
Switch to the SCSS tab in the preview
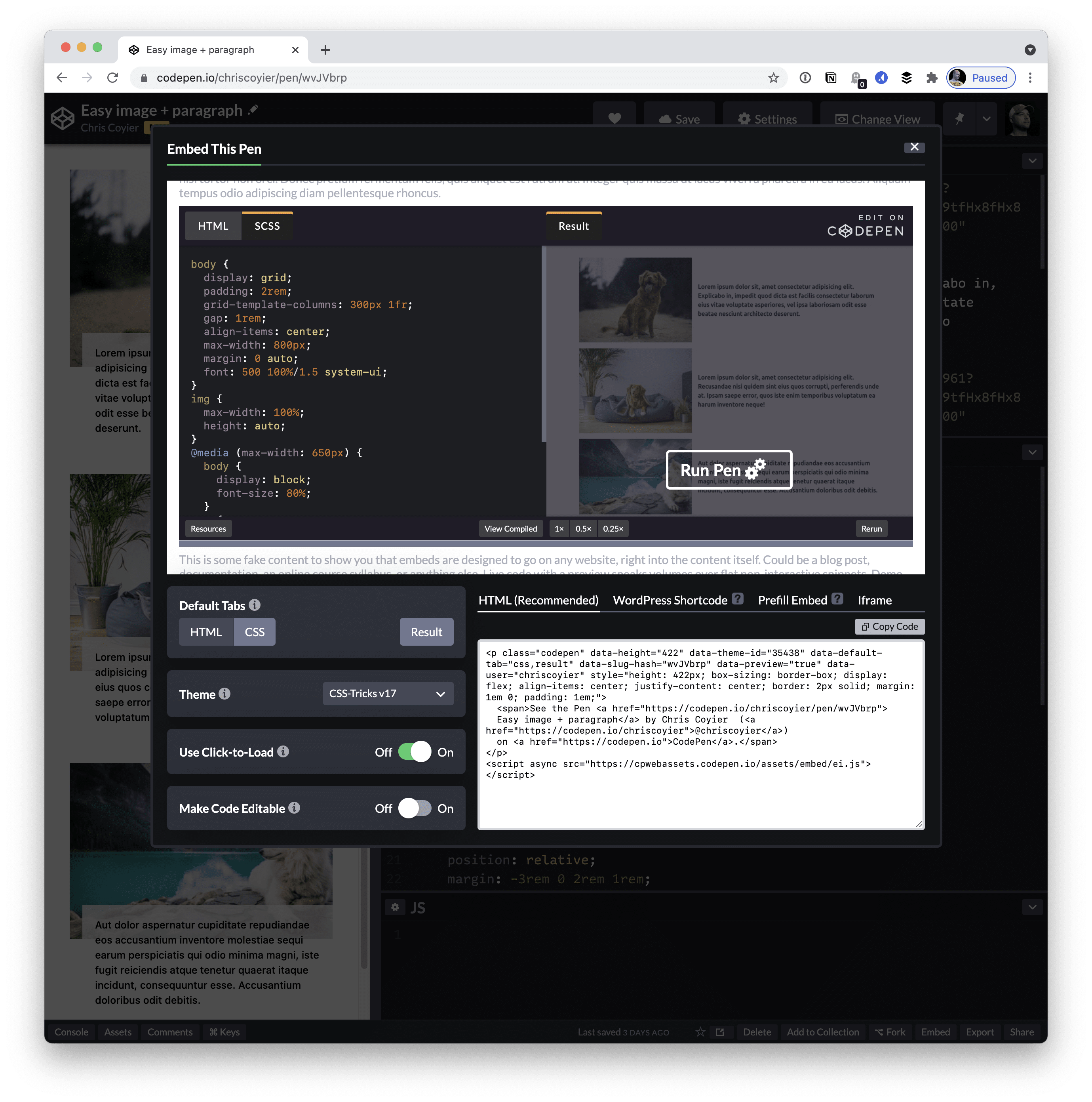pyautogui.click(x=267, y=225)
